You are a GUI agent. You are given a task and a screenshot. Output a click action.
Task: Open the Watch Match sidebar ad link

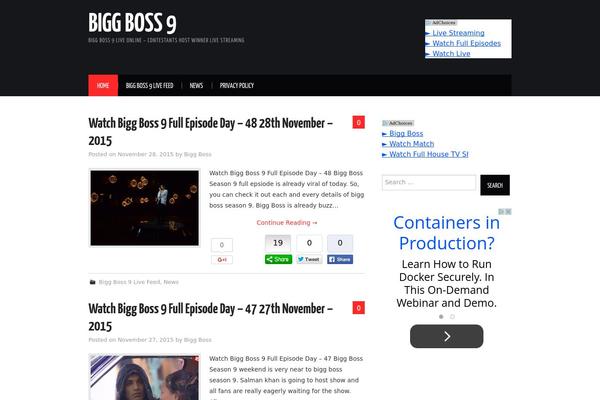[411, 144]
